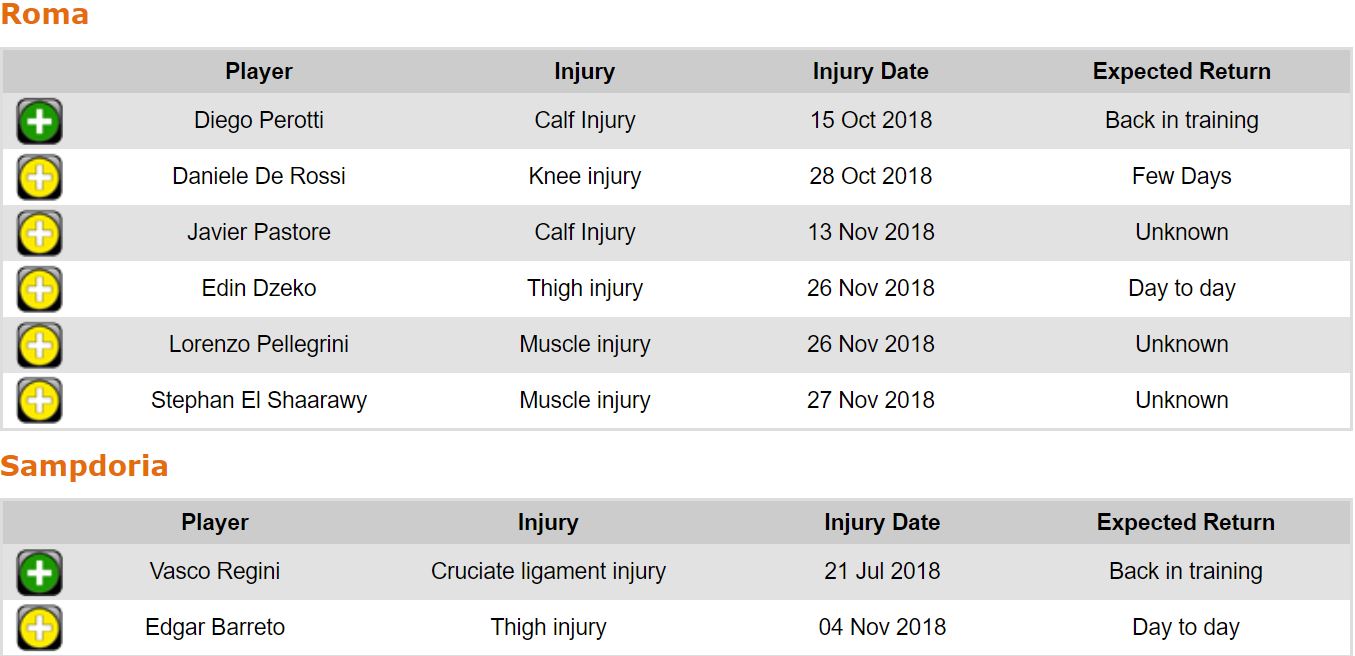Click the yellow plus icon beside Daniele De Rossi
This screenshot has height=656, width=1355.
pyautogui.click(x=39, y=178)
